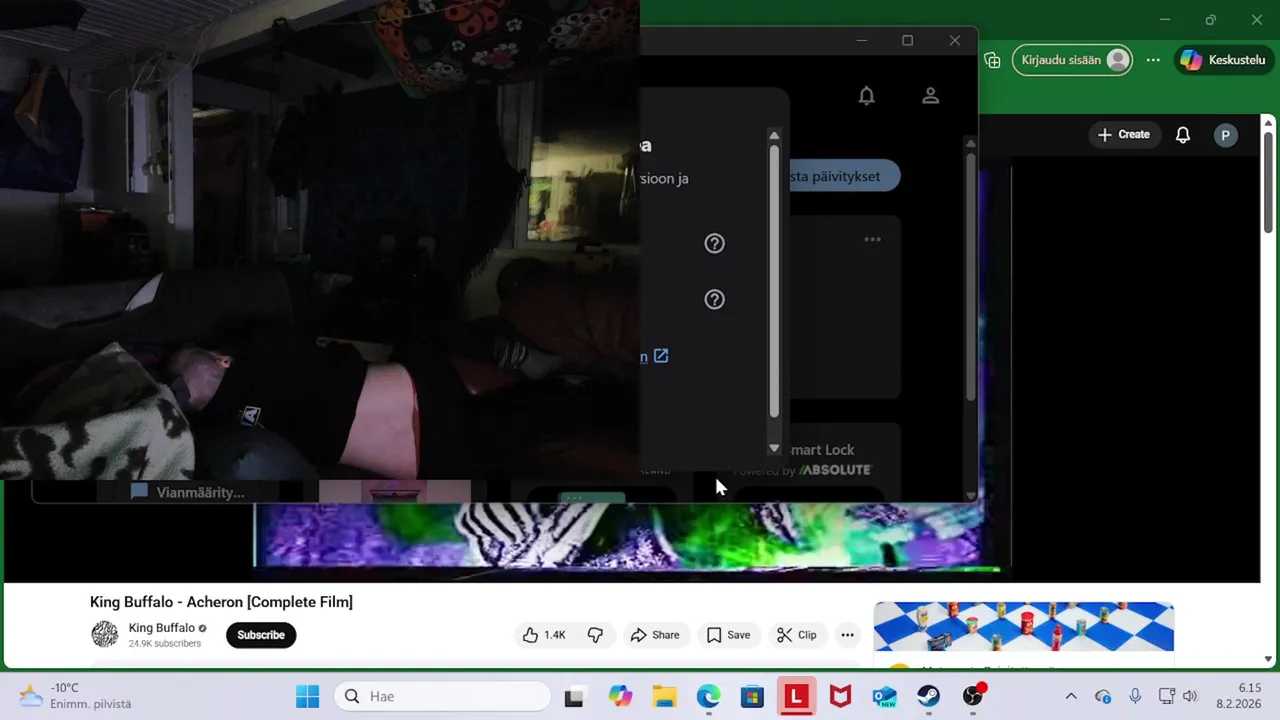Save the video to a playlist
Viewport: 1280px width, 720px height.
[x=728, y=635]
